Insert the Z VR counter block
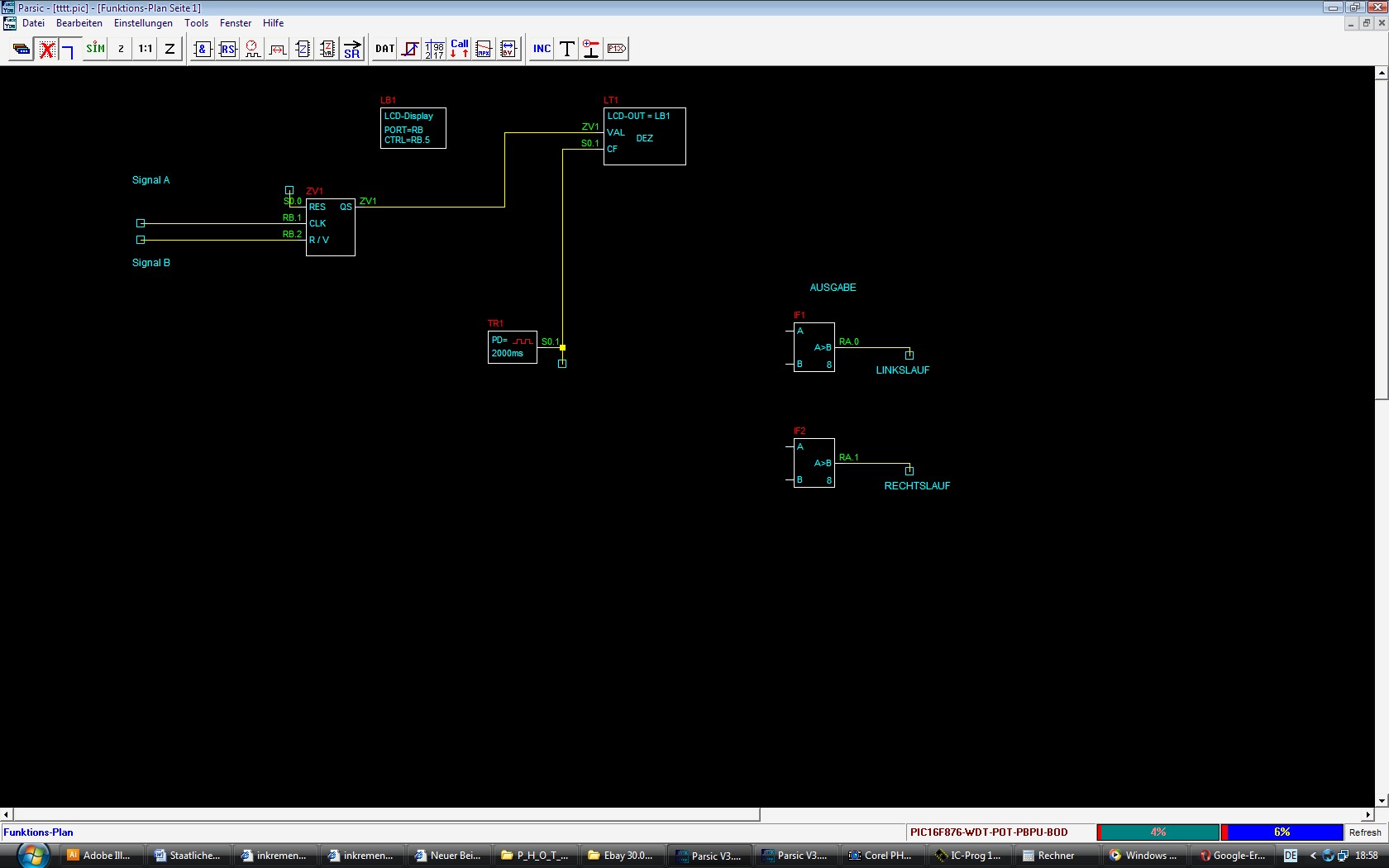This screenshot has height=868, width=1389. click(327, 49)
